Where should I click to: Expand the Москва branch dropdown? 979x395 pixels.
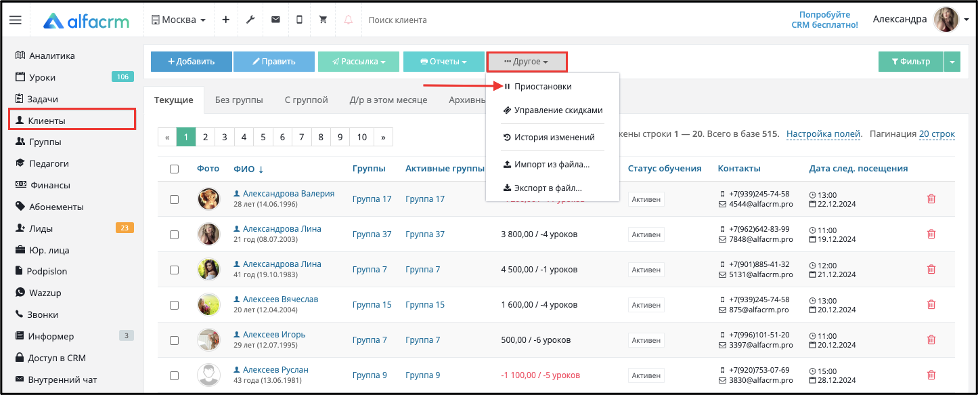pos(179,20)
